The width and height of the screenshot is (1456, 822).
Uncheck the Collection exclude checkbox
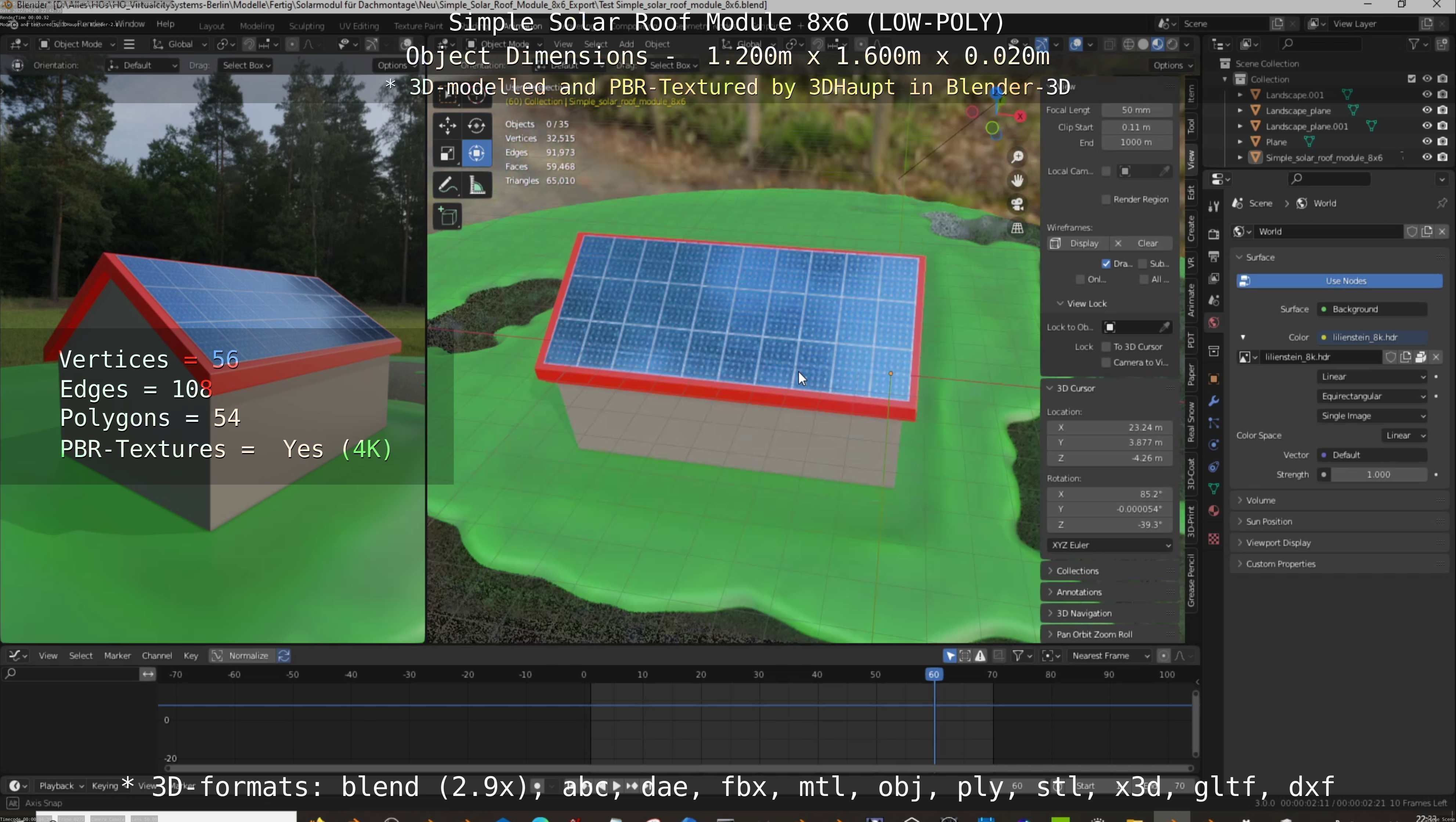tap(1411, 79)
